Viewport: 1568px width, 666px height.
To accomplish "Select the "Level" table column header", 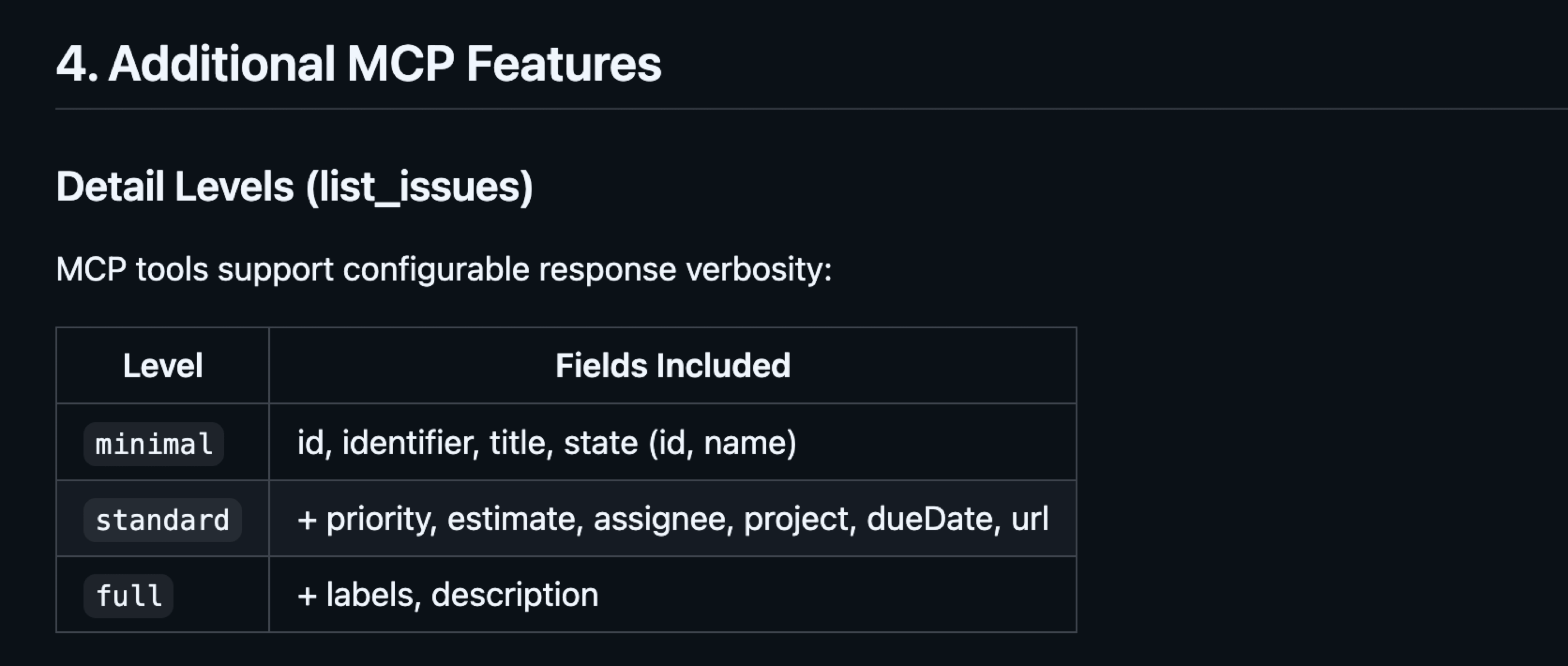I will (162, 366).
